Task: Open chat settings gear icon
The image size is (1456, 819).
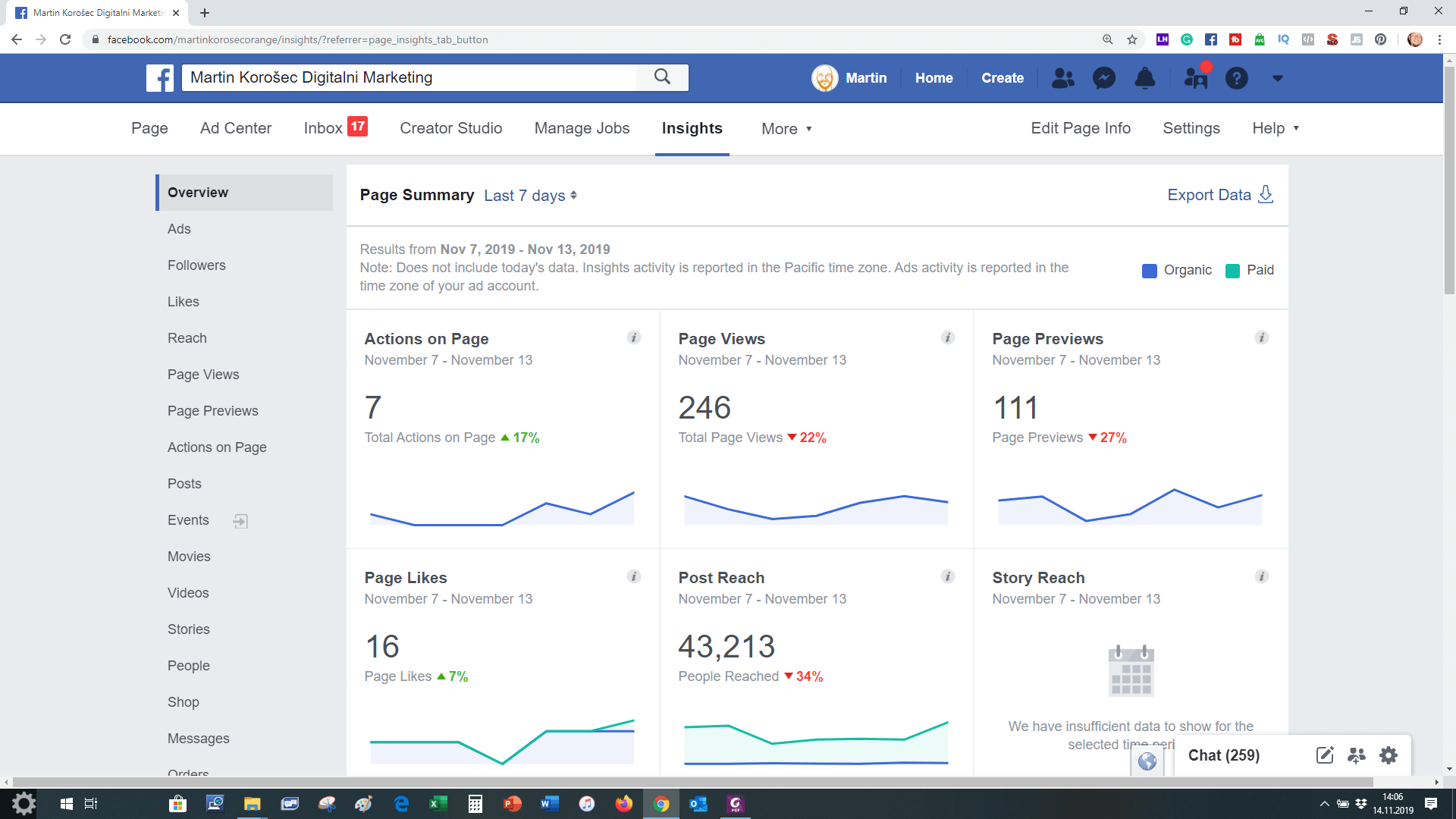Action: coord(1389,755)
